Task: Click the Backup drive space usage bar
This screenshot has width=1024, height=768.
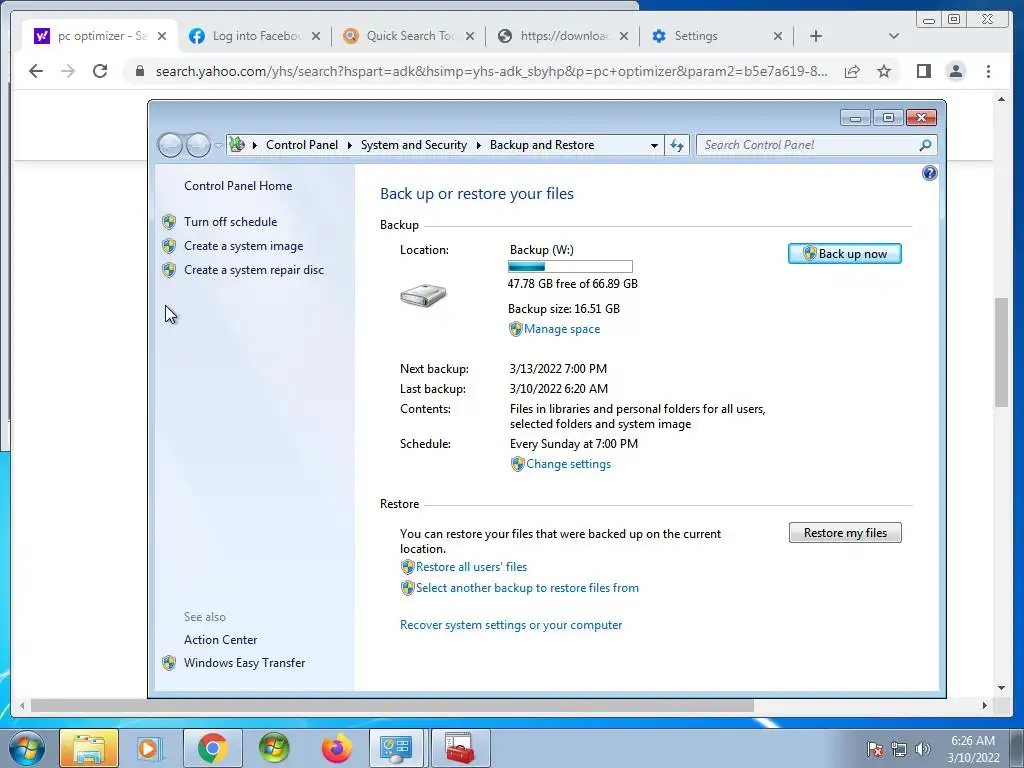Action: 570,266
